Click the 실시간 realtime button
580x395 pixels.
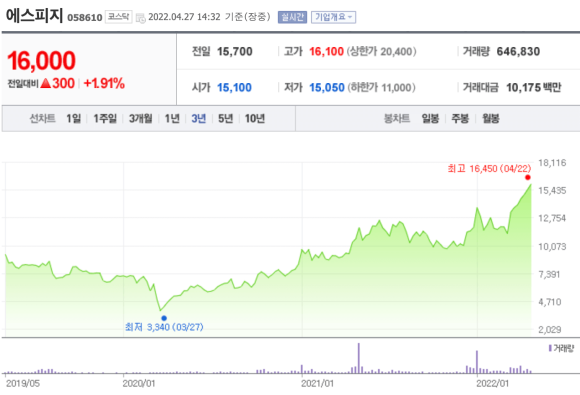(x=292, y=17)
